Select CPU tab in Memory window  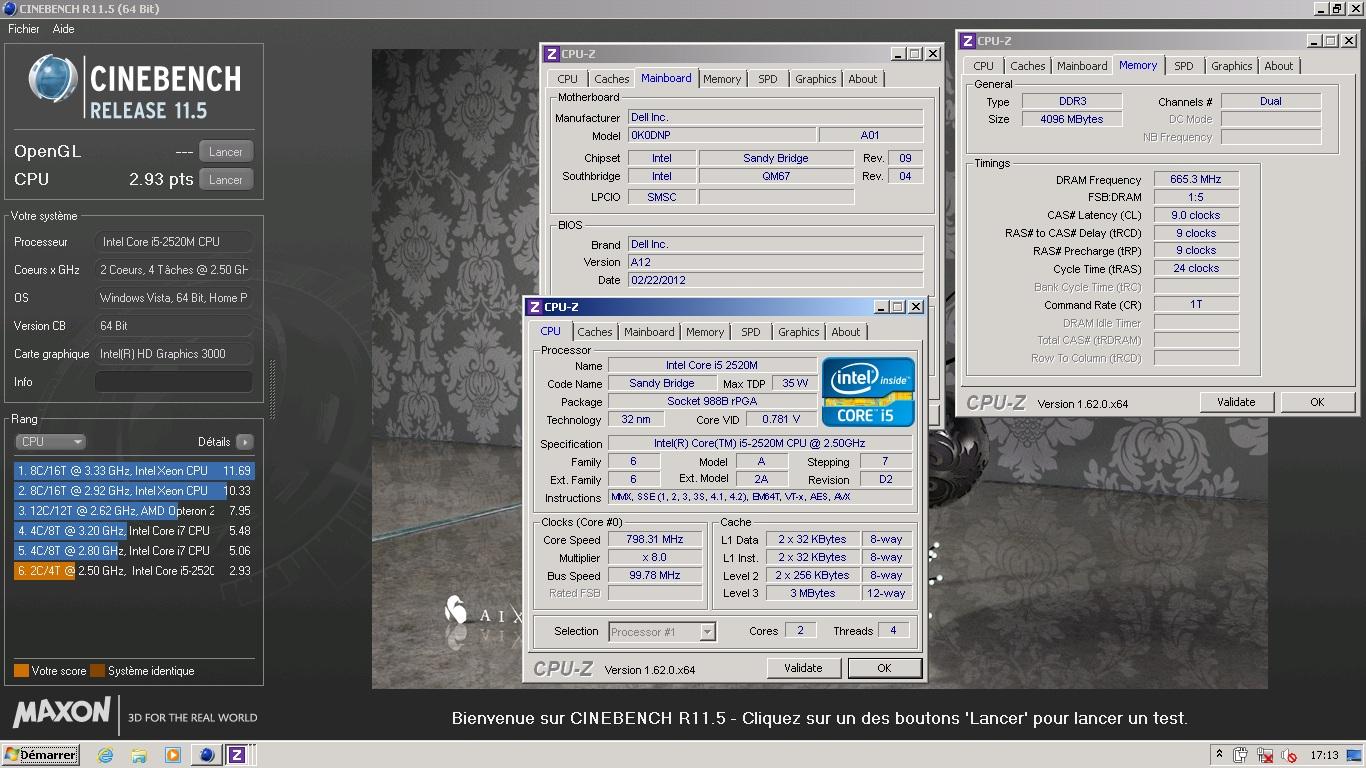(984, 66)
